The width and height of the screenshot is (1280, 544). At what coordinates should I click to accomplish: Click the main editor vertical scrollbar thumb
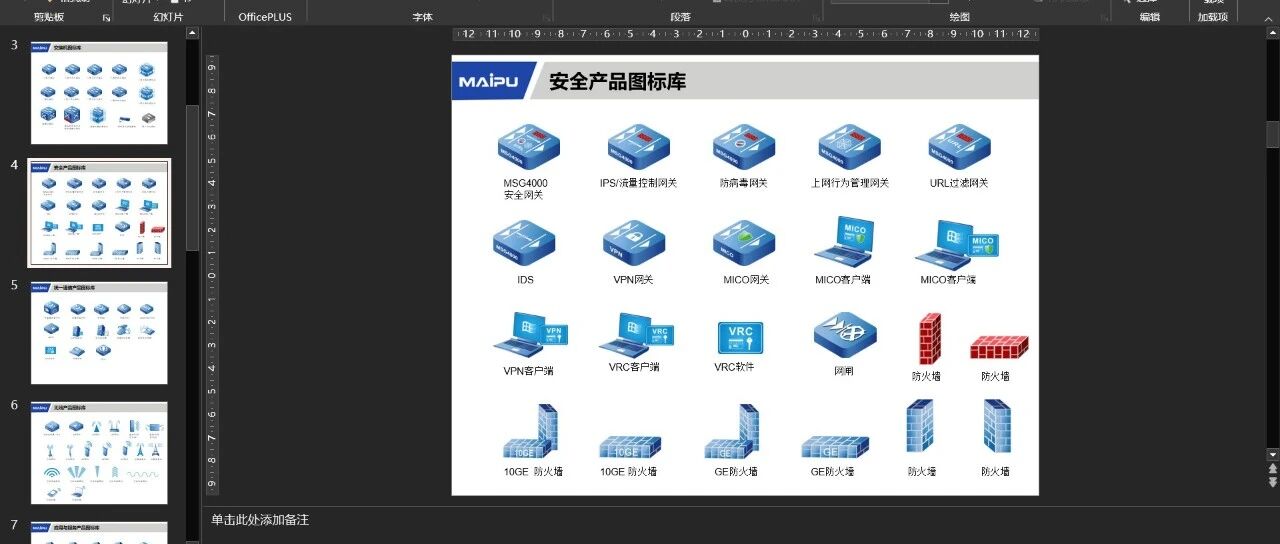coord(1273,134)
